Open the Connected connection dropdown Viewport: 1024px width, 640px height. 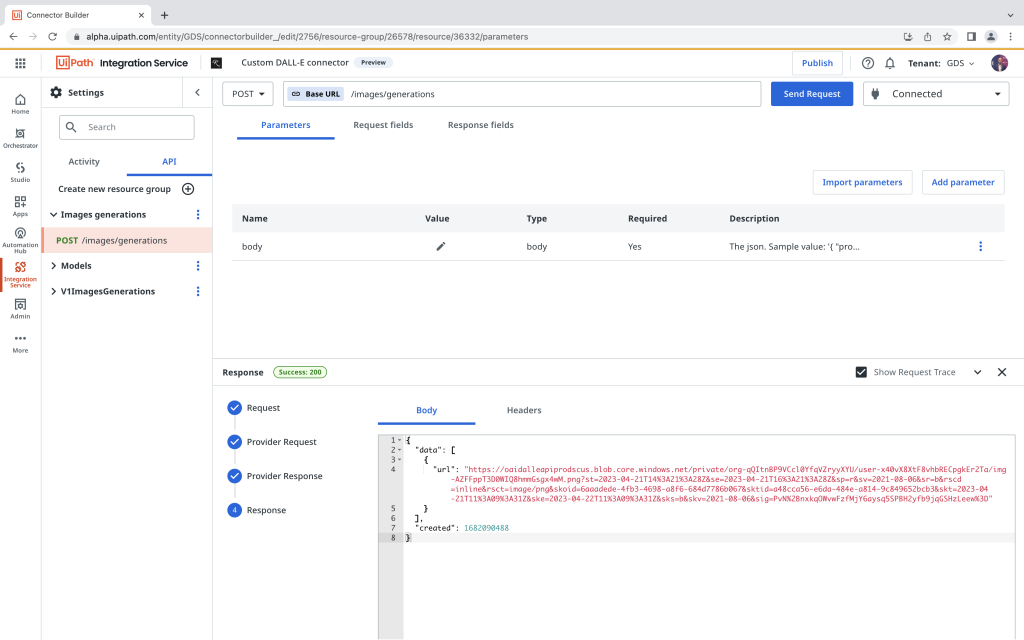[x=936, y=94]
